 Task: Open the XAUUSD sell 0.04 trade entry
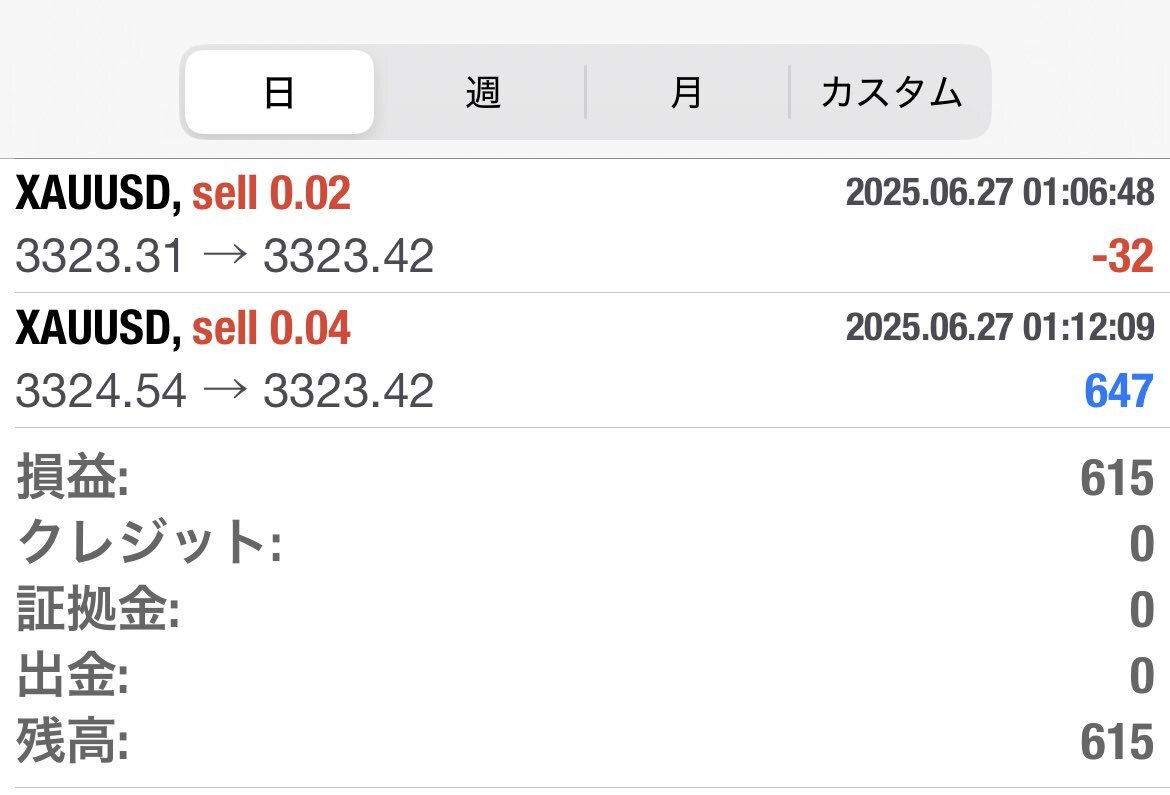[x=585, y=361]
